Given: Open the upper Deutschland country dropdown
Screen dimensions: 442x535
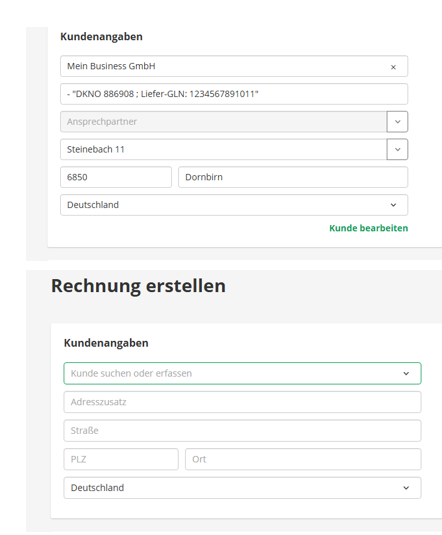Looking at the screenshot, I should 234,205.
